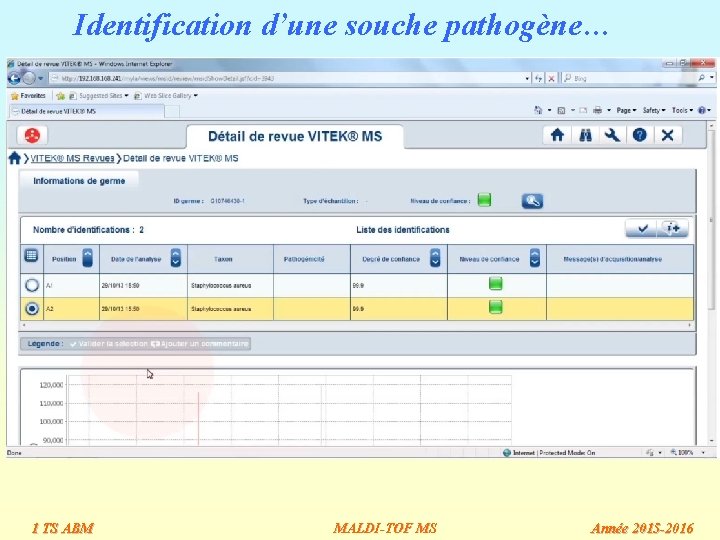Open a new browser tab
This screenshot has width=720, height=540.
coord(172,111)
